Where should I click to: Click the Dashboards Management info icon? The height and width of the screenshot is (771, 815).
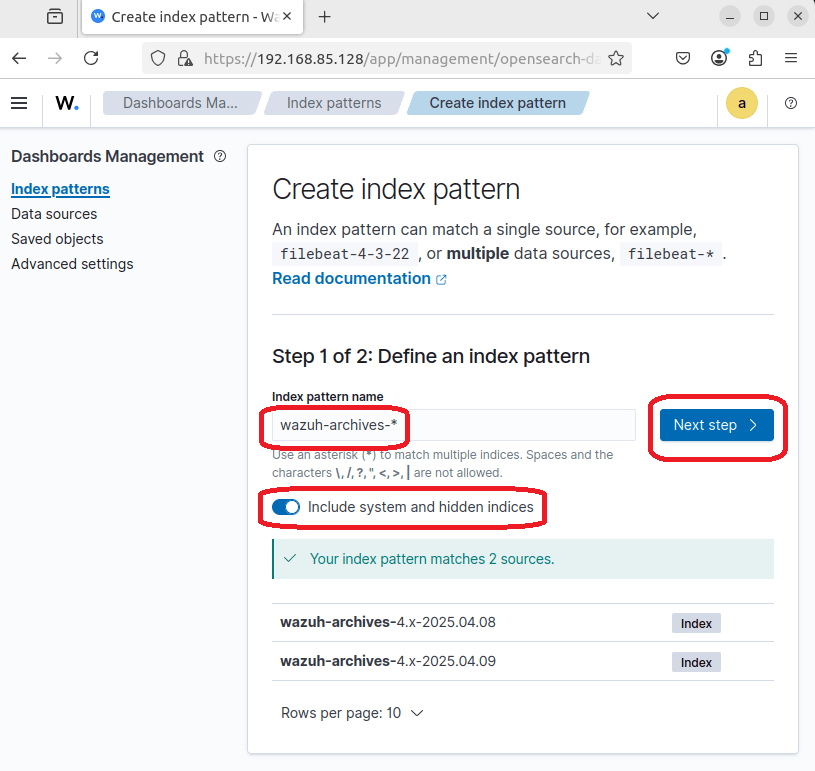coord(220,156)
